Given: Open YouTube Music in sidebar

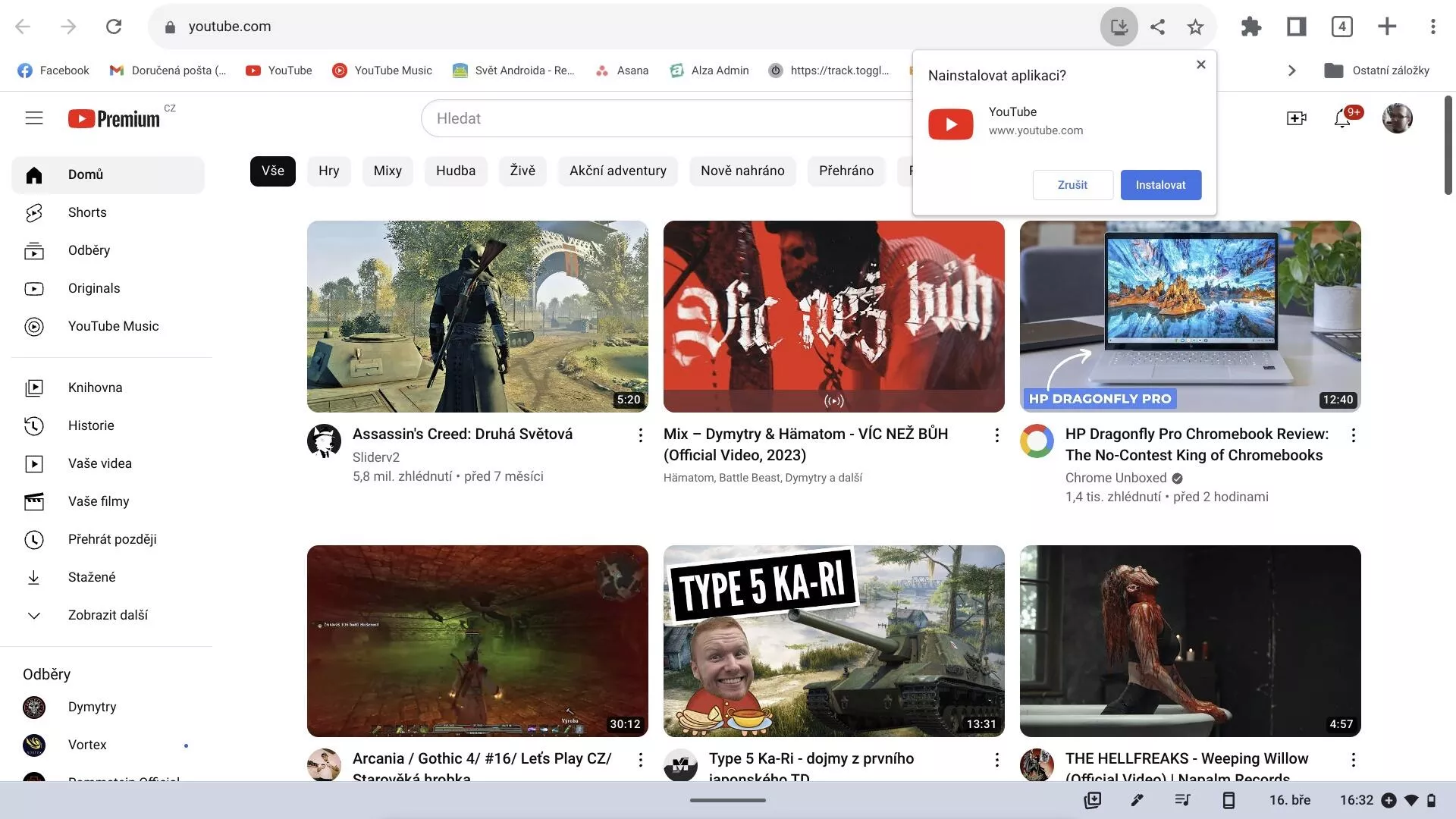Looking at the screenshot, I should [108, 327].
